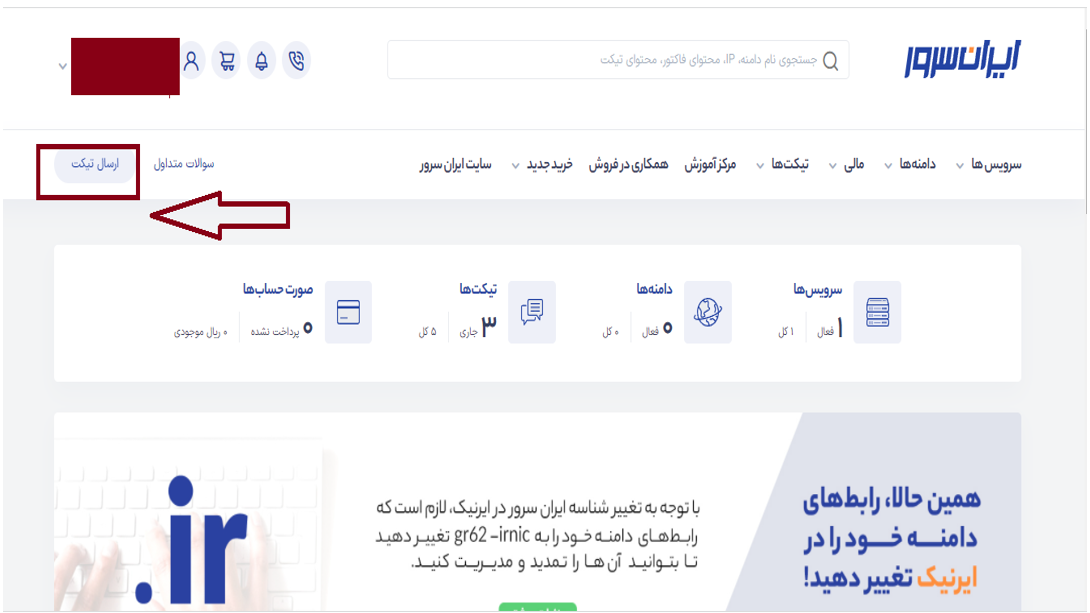Click the user profile icon
Viewport: 1090px width, 613px height.
[191, 61]
